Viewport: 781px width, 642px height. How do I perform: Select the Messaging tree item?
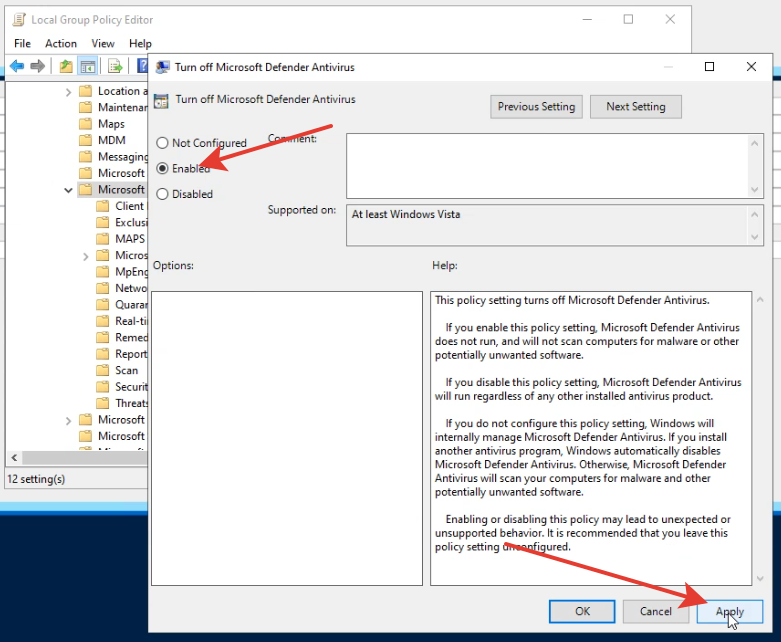pyautogui.click(x=123, y=156)
